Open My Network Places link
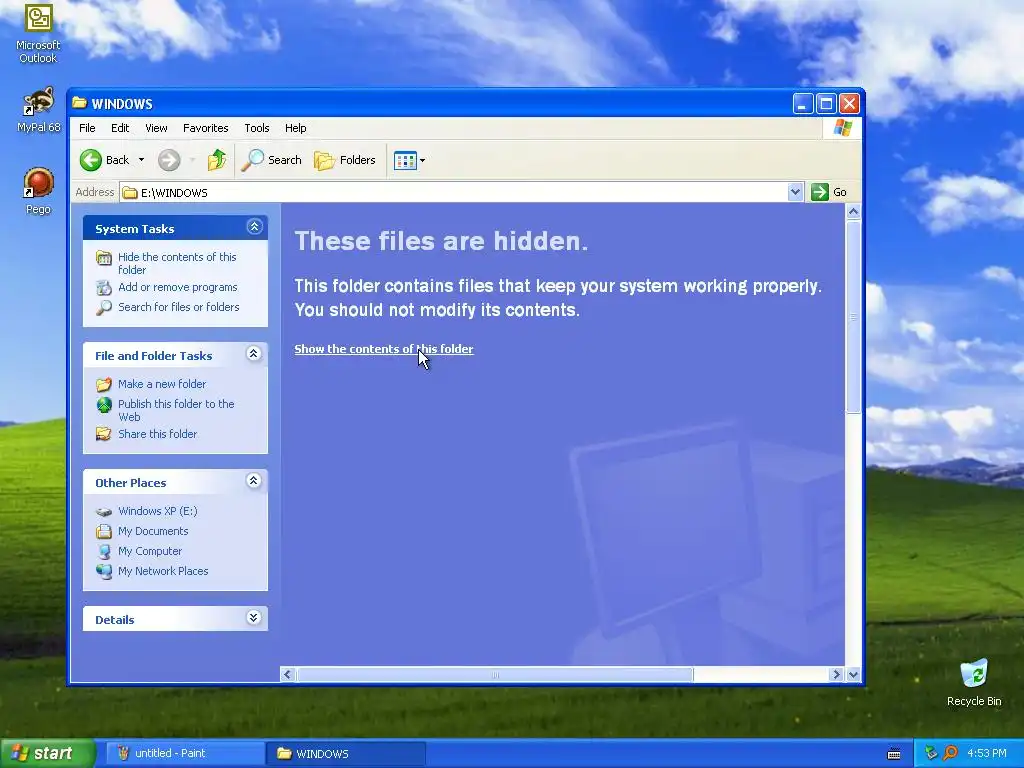1024x768 pixels. click(x=163, y=571)
